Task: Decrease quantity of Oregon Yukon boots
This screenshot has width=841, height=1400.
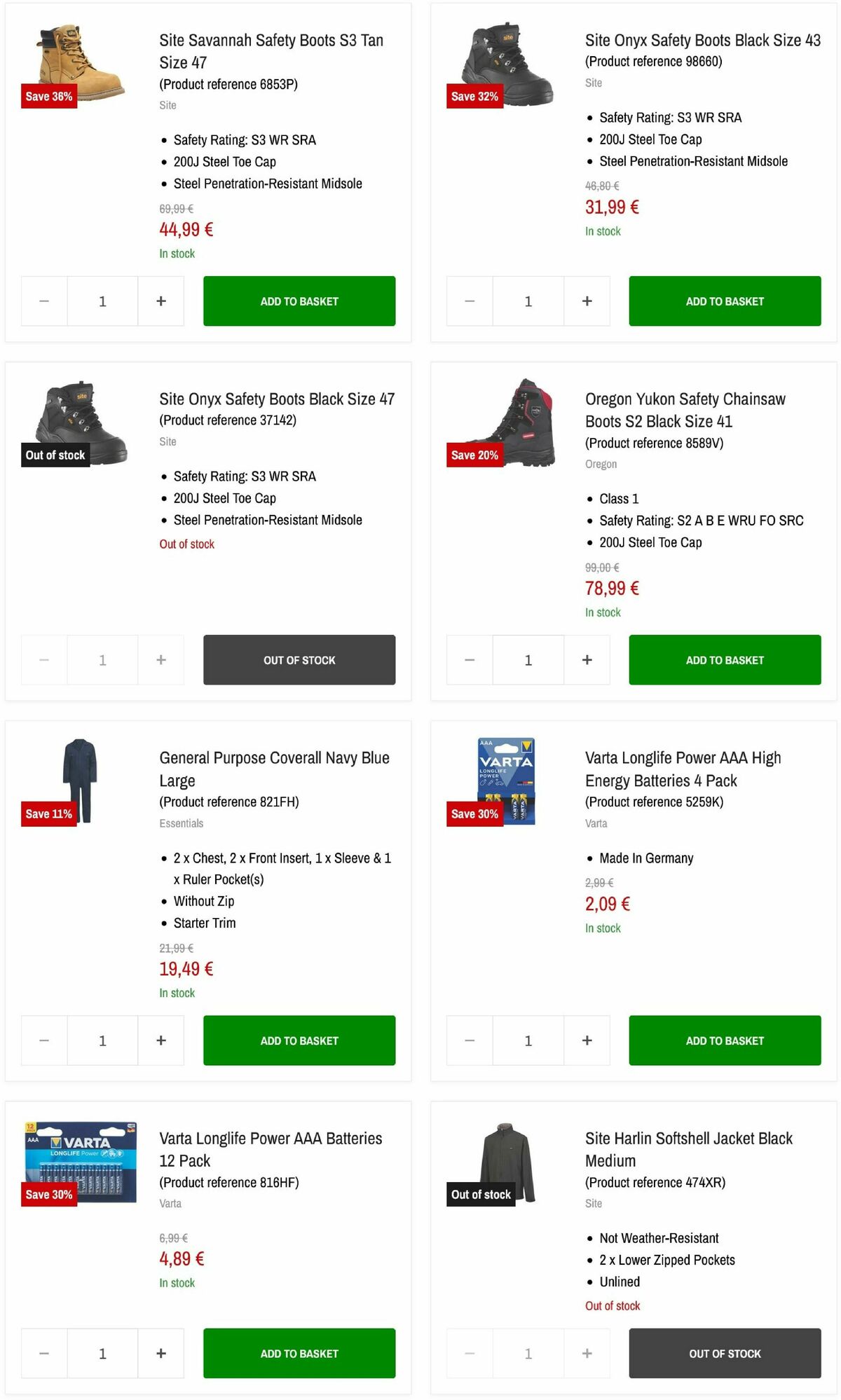Action: [x=468, y=659]
